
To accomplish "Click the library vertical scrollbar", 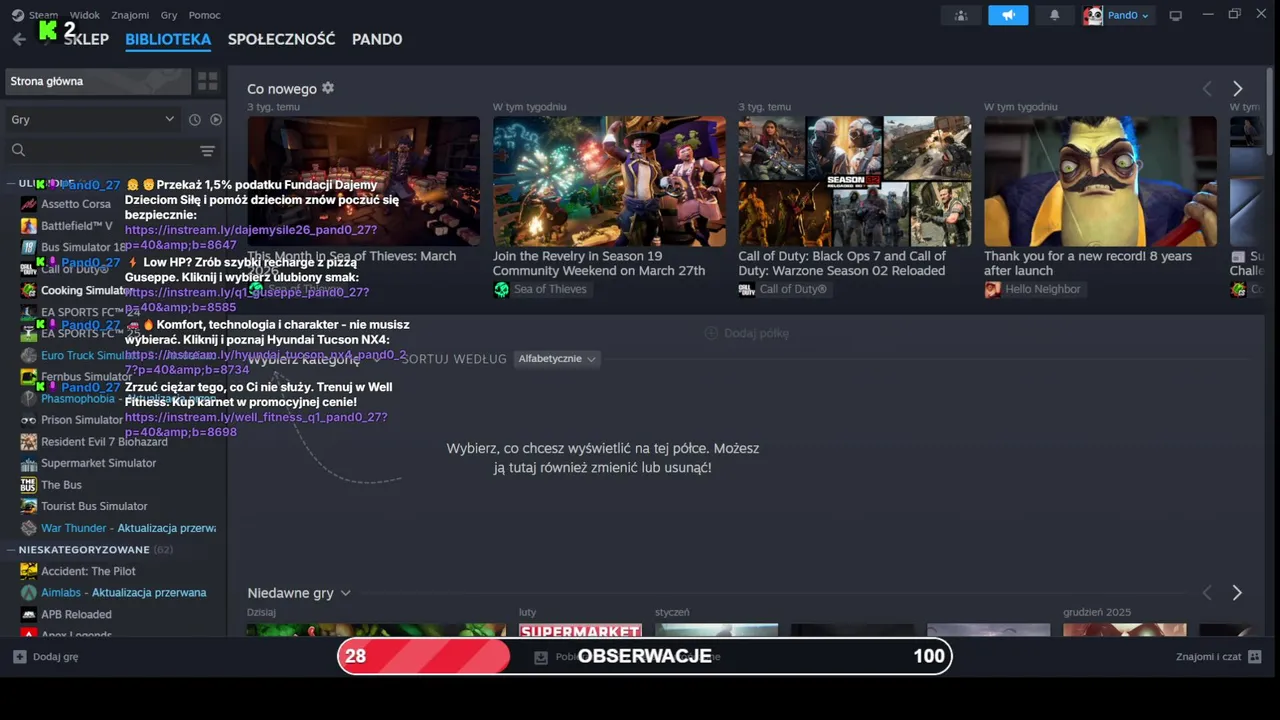I will [1271, 110].
